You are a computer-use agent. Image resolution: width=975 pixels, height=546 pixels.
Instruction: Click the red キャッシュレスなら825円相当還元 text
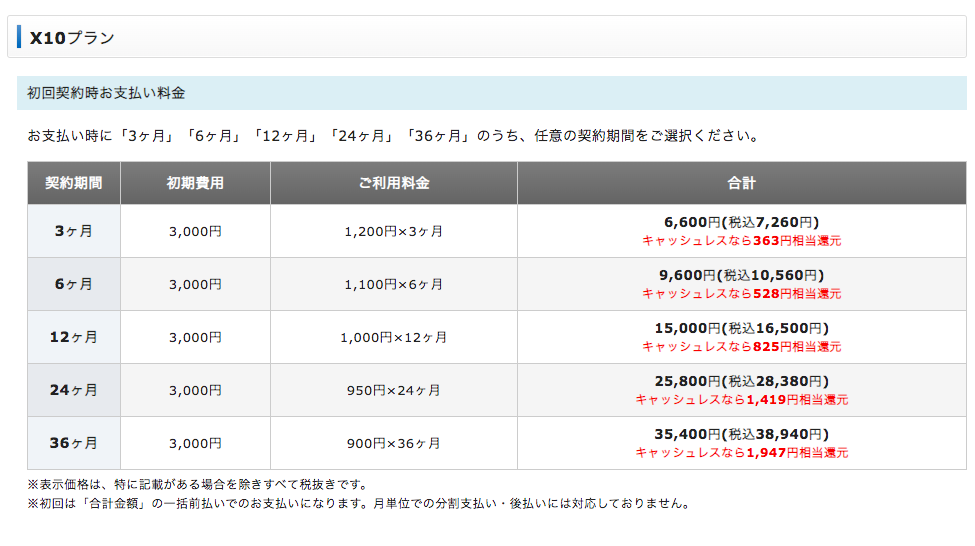(742, 346)
